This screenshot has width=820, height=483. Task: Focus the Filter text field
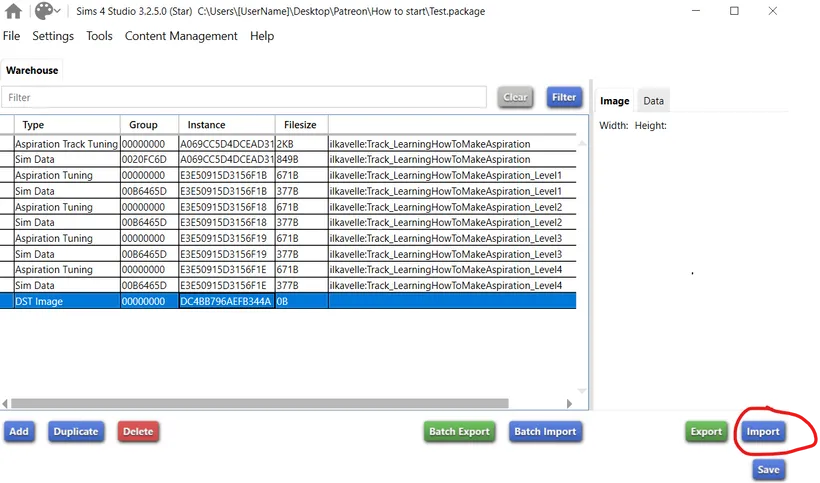[244, 98]
